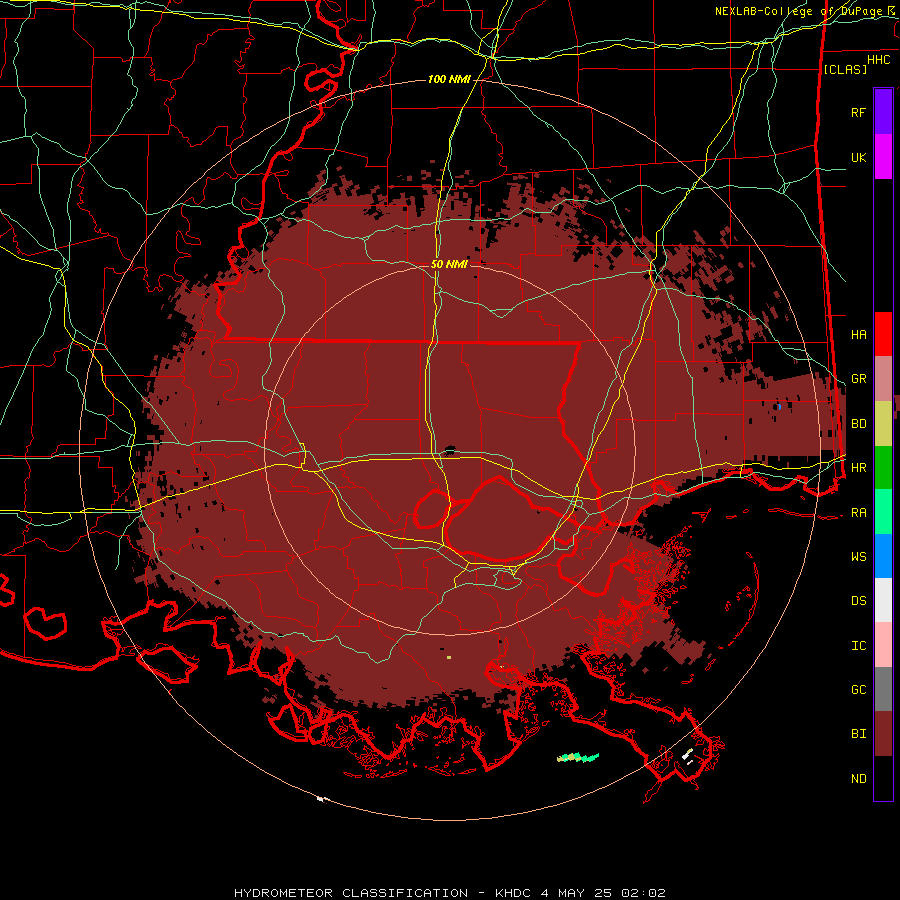The image size is (900, 900).
Task: Pick the RA mint-green legend swatch
Action: point(883,511)
